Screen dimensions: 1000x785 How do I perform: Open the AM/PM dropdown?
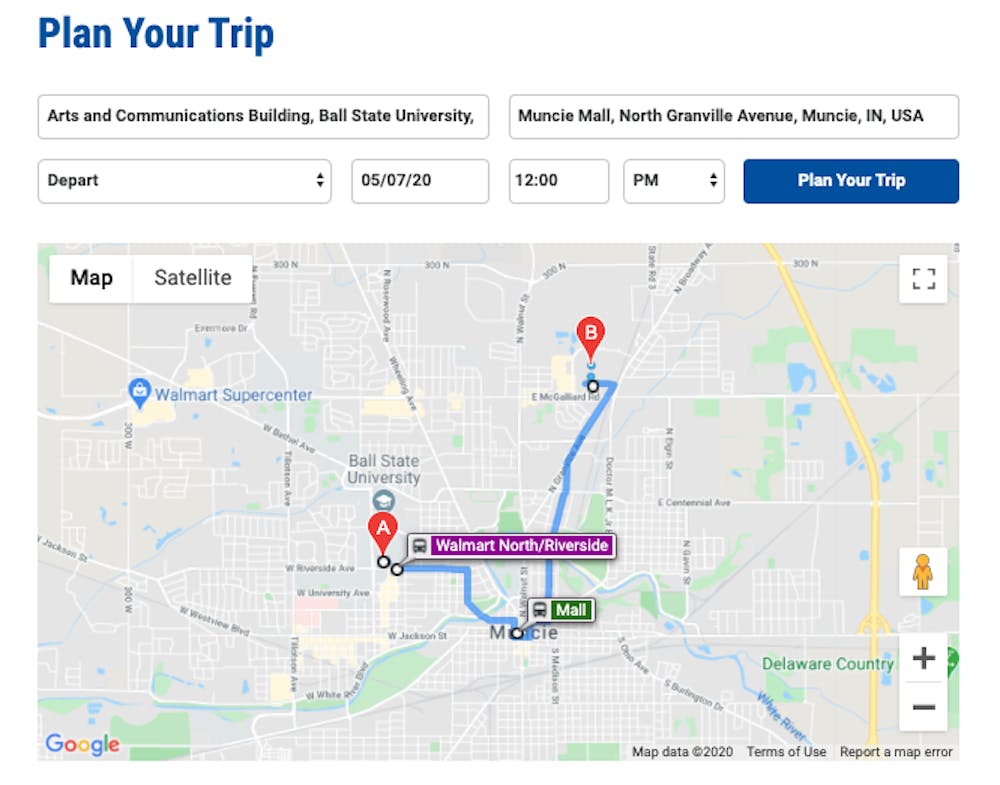(673, 181)
